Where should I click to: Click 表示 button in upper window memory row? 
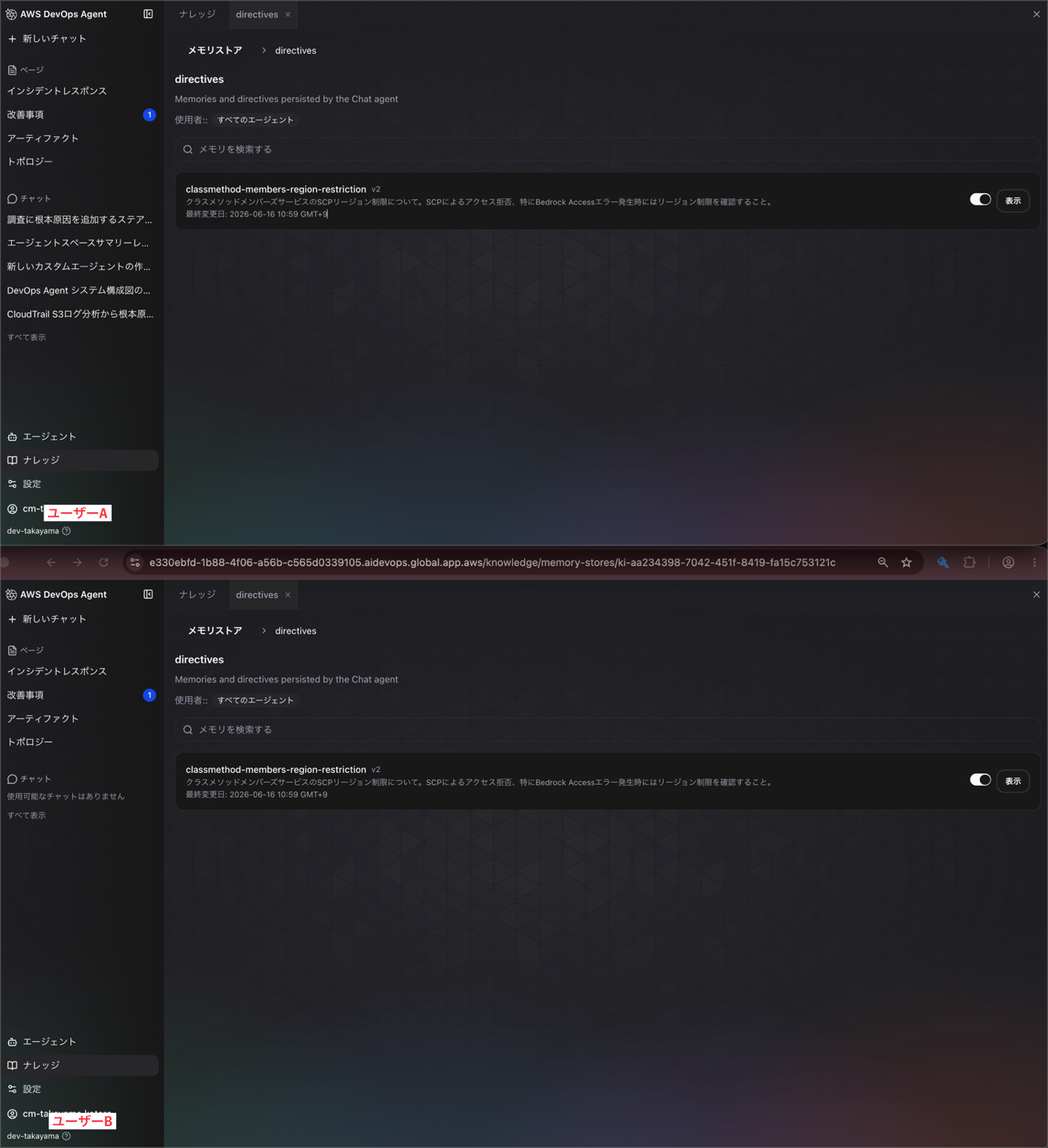tap(1013, 201)
